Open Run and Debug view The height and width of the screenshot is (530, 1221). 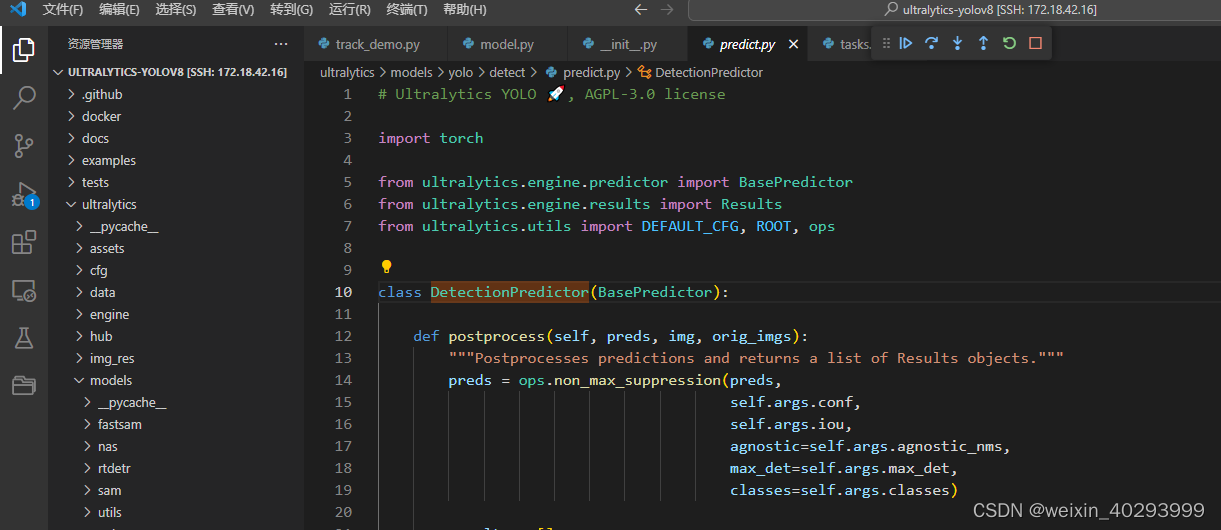pos(24,194)
